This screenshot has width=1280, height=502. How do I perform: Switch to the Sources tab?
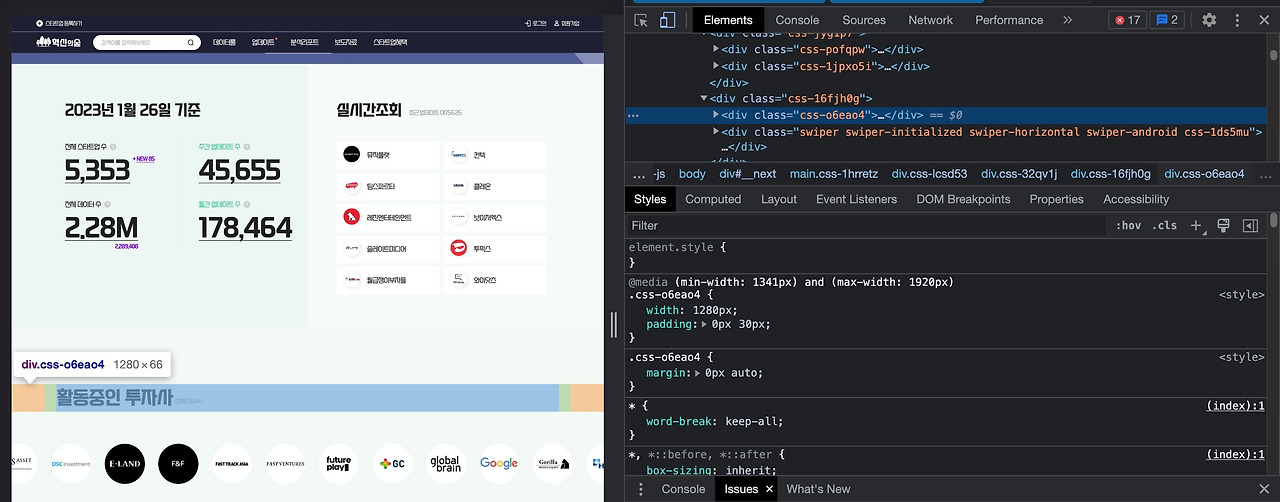point(864,20)
